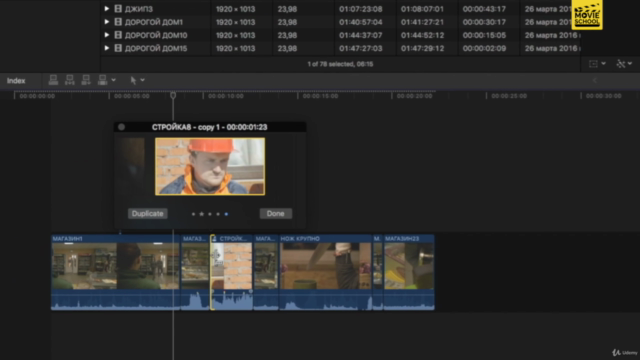The height and width of the screenshot is (360, 640).
Task: Click the СТРОЙКА8 audition preview thumbnail
Action: coord(210,166)
